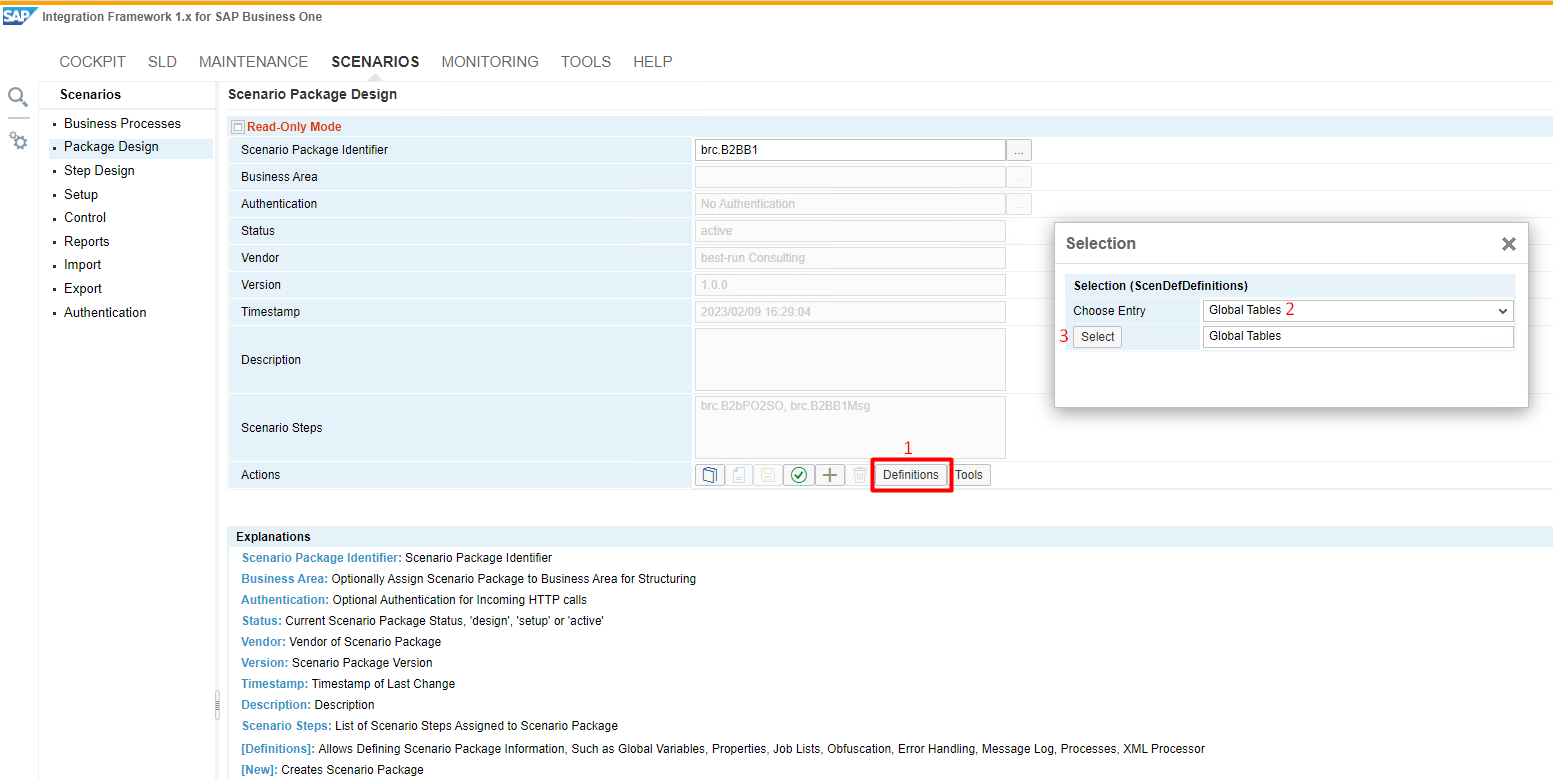Click the Explanations section header

pyautogui.click(x=273, y=537)
